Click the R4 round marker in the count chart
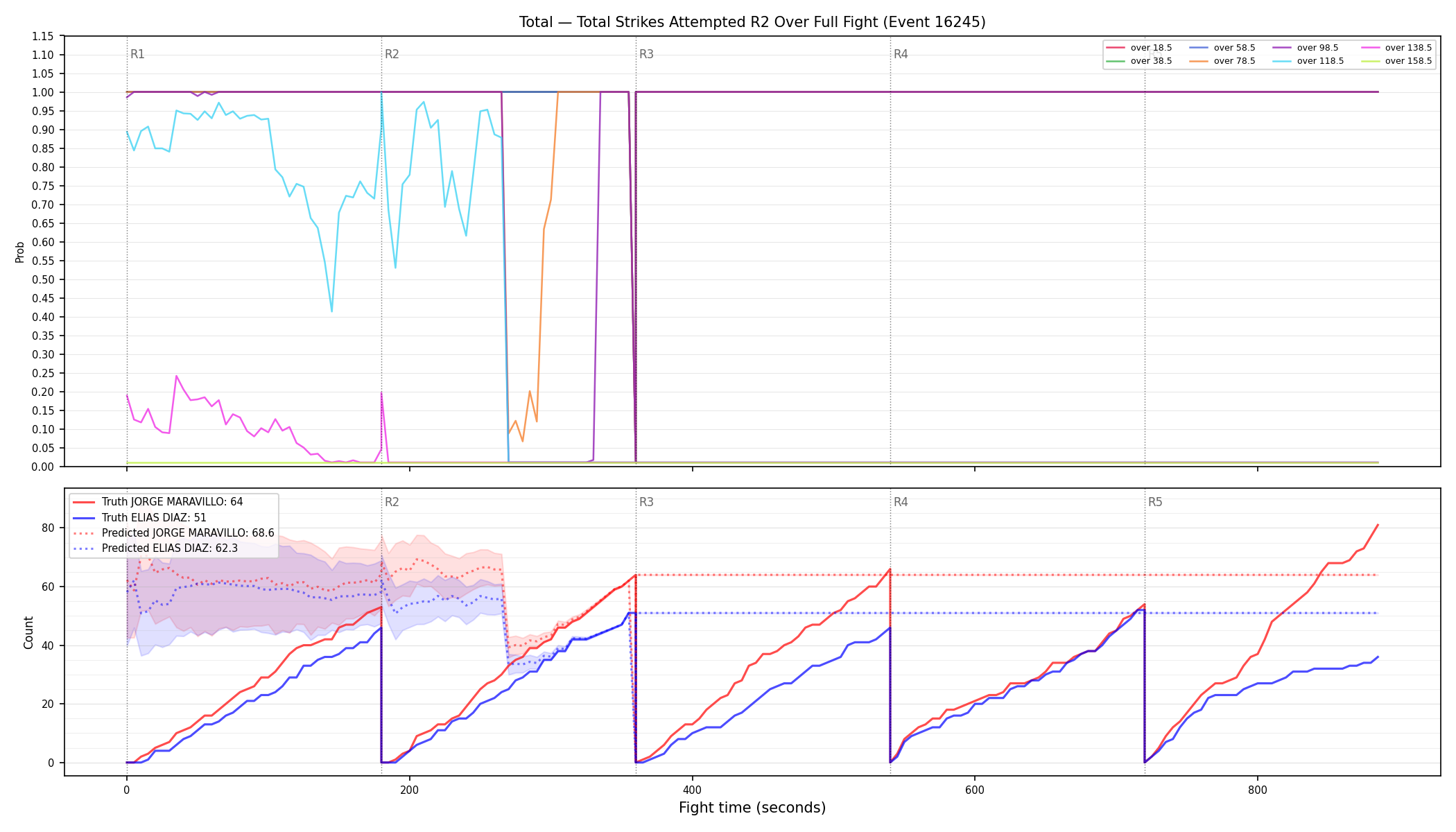1456x832 pixels. (901, 502)
